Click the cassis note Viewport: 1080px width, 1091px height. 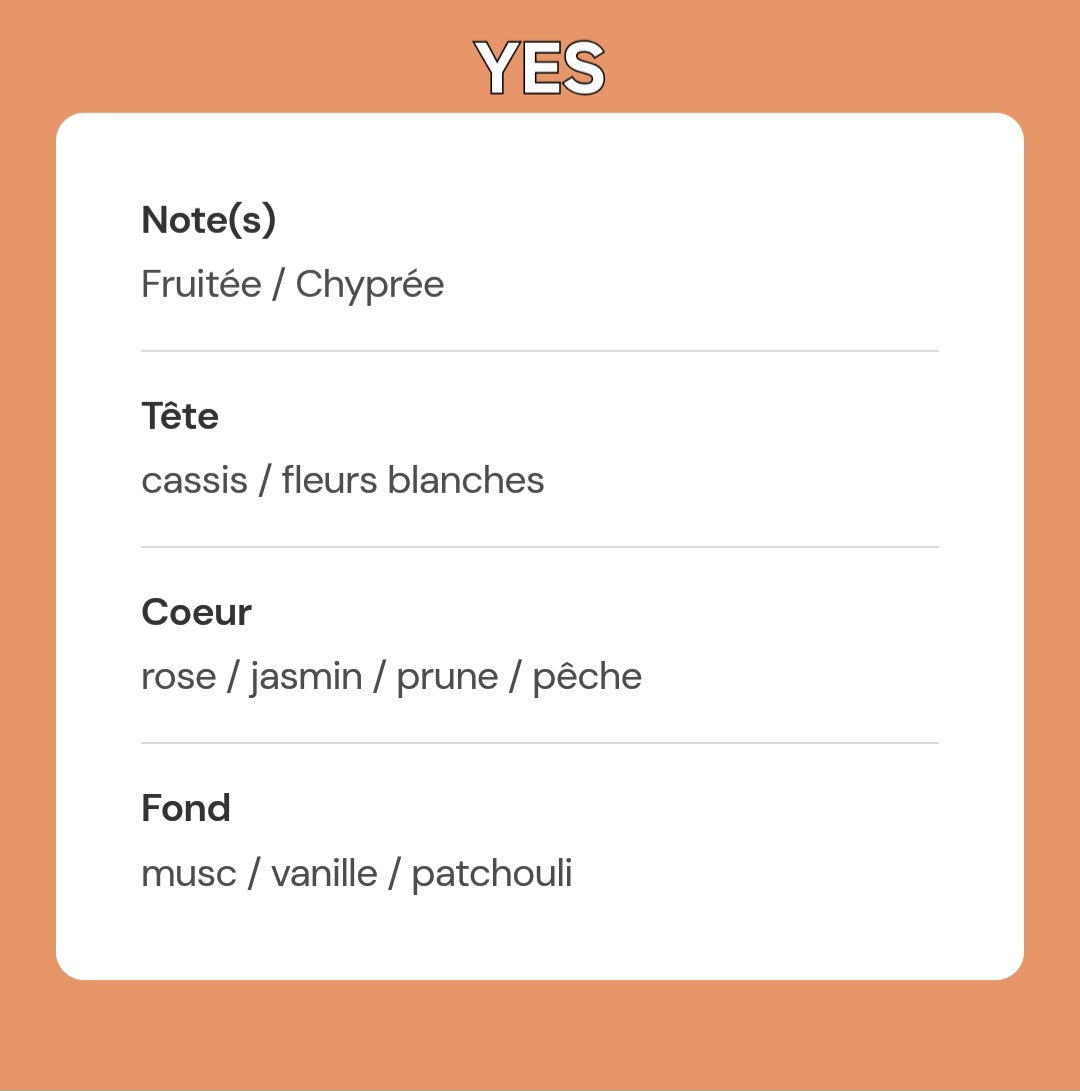[194, 480]
